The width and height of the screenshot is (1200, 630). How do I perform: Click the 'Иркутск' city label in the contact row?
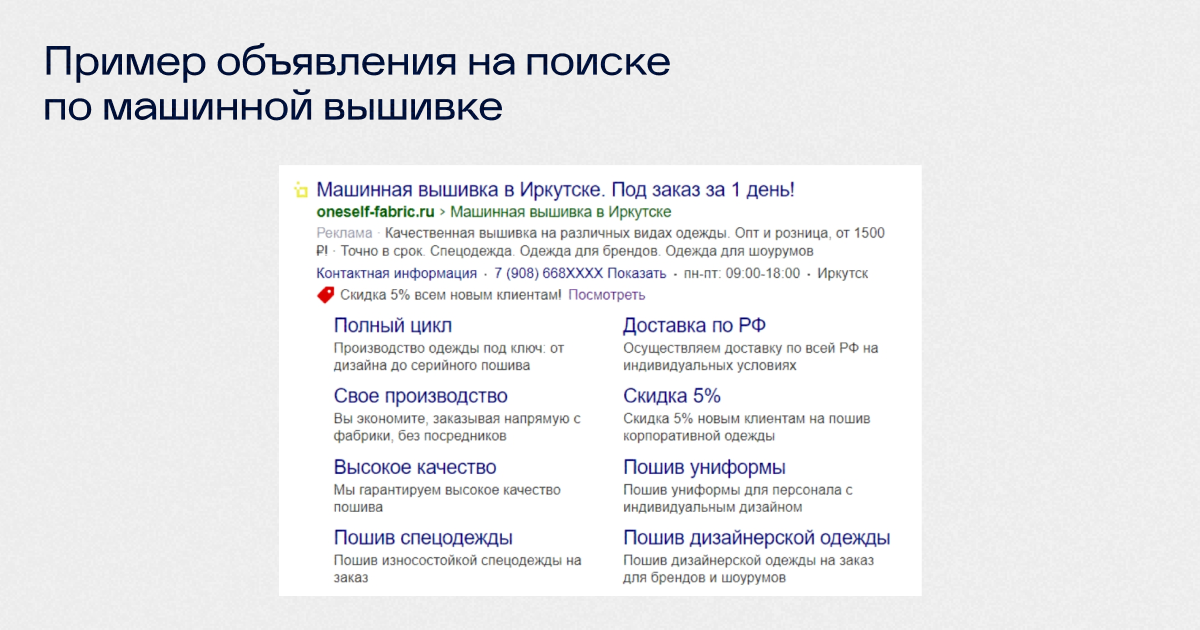pyautogui.click(x=842, y=274)
